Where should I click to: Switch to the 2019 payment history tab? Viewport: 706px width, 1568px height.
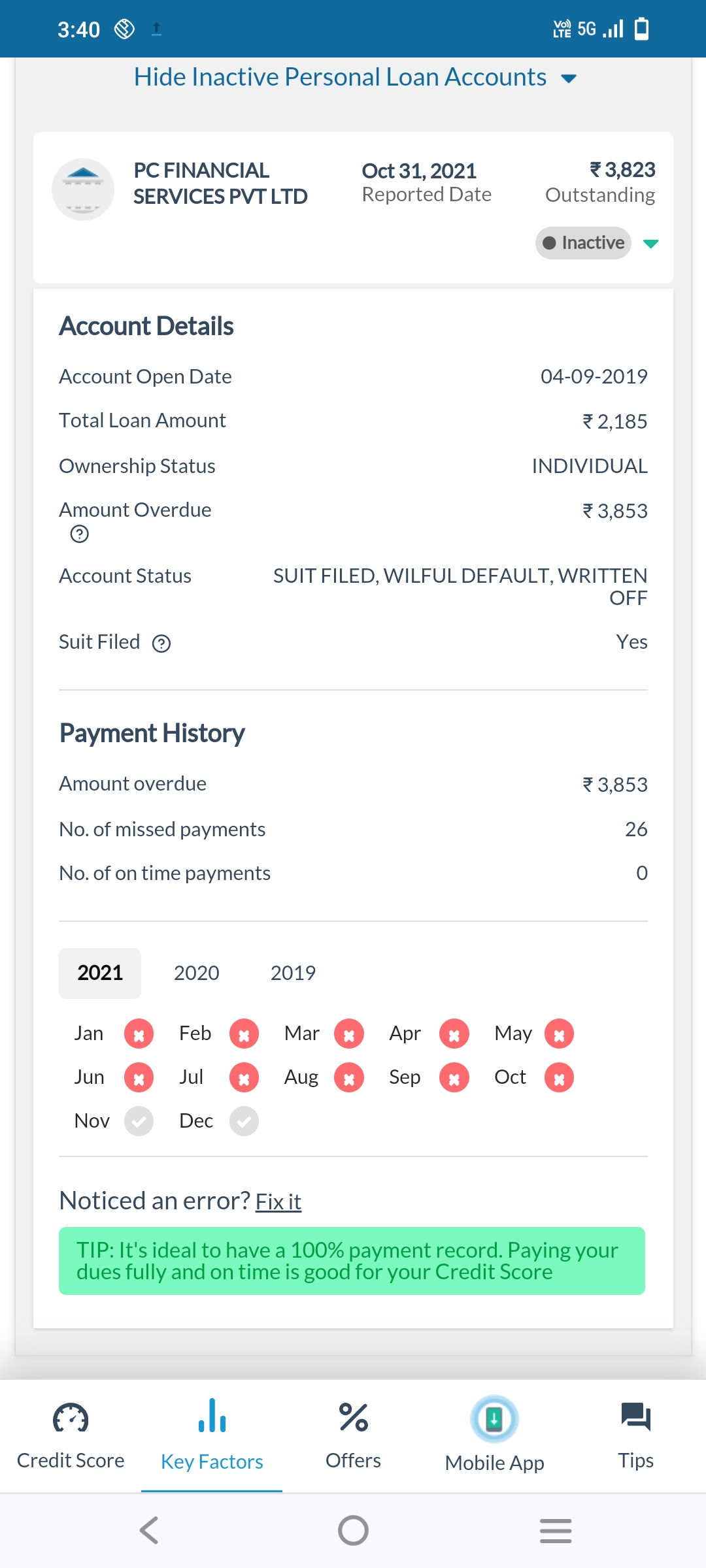[293, 973]
